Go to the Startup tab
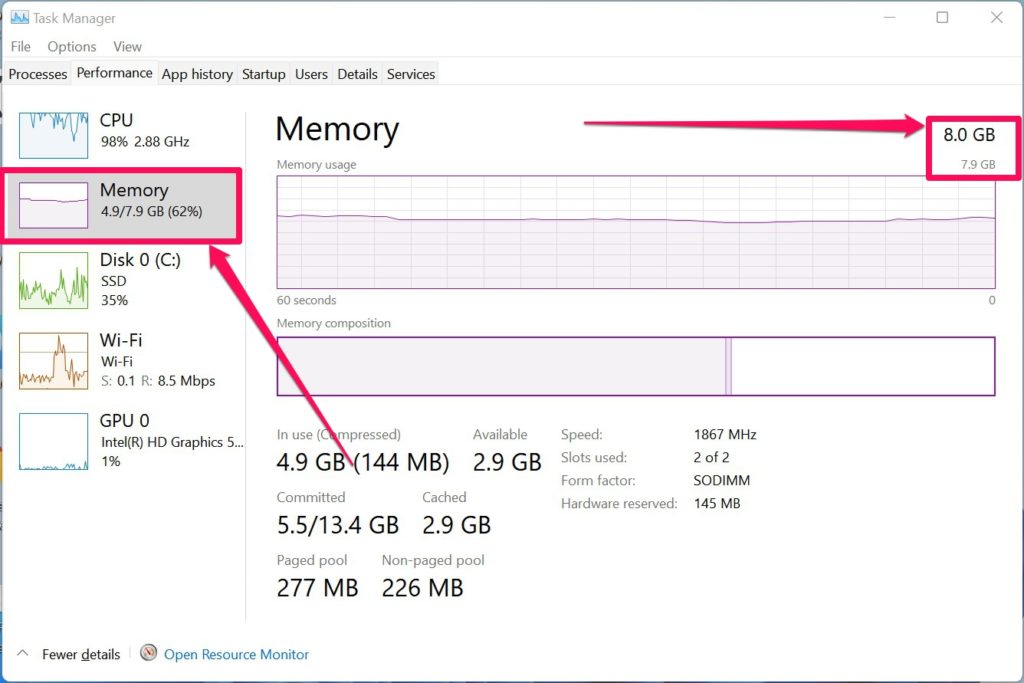Image resolution: width=1024 pixels, height=683 pixels. coord(264,74)
